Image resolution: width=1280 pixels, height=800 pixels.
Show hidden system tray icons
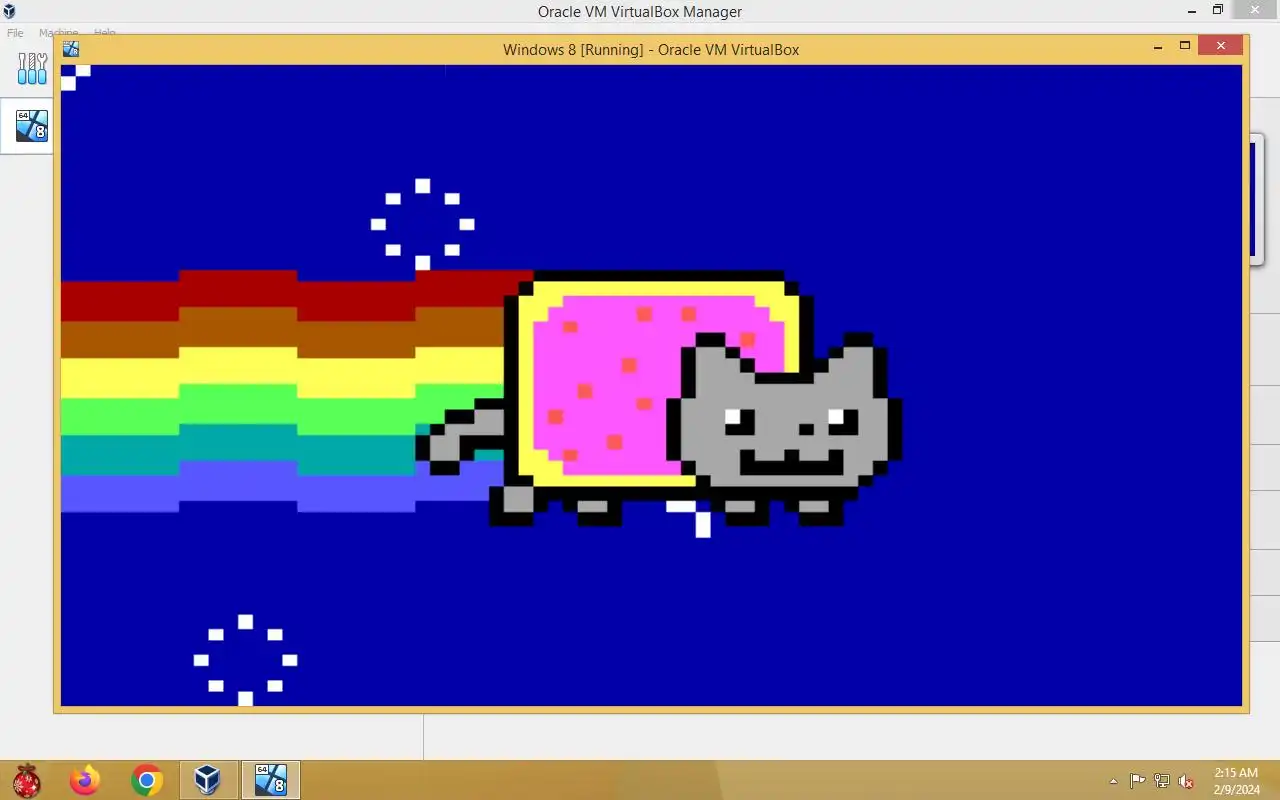click(1114, 781)
